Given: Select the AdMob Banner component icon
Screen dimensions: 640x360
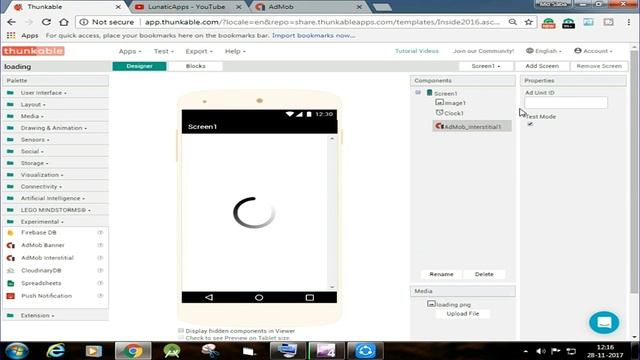Looking at the screenshot, I should (11, 245).
